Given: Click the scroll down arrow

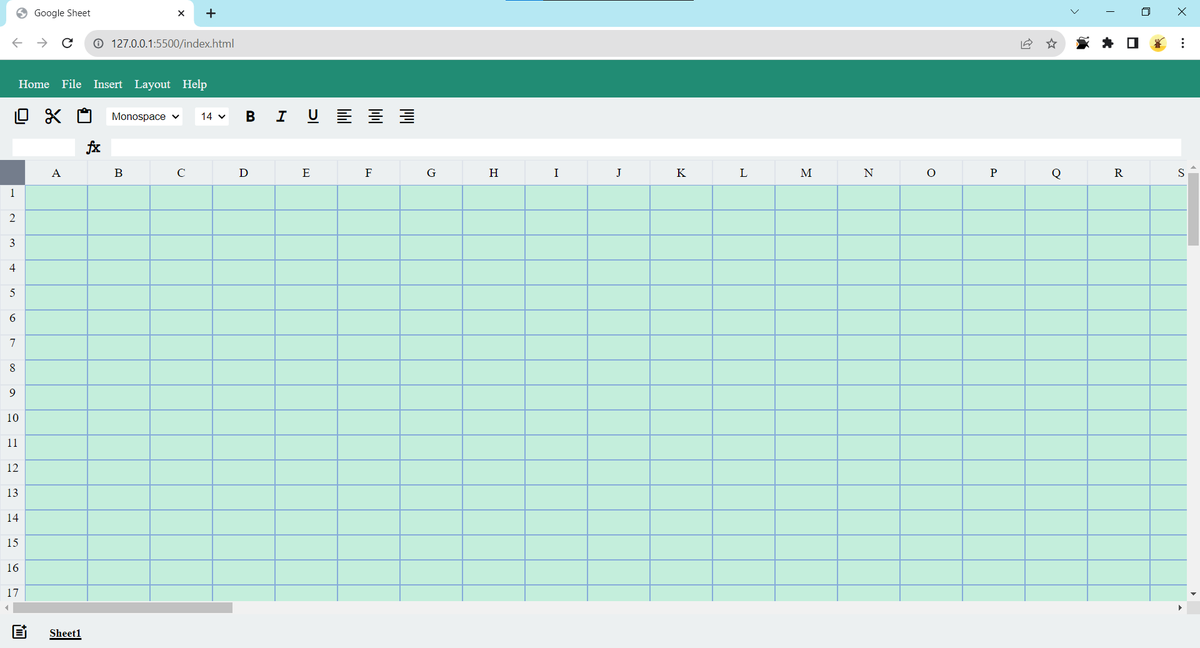Looking at the screenshot, I should [1192, 594].
